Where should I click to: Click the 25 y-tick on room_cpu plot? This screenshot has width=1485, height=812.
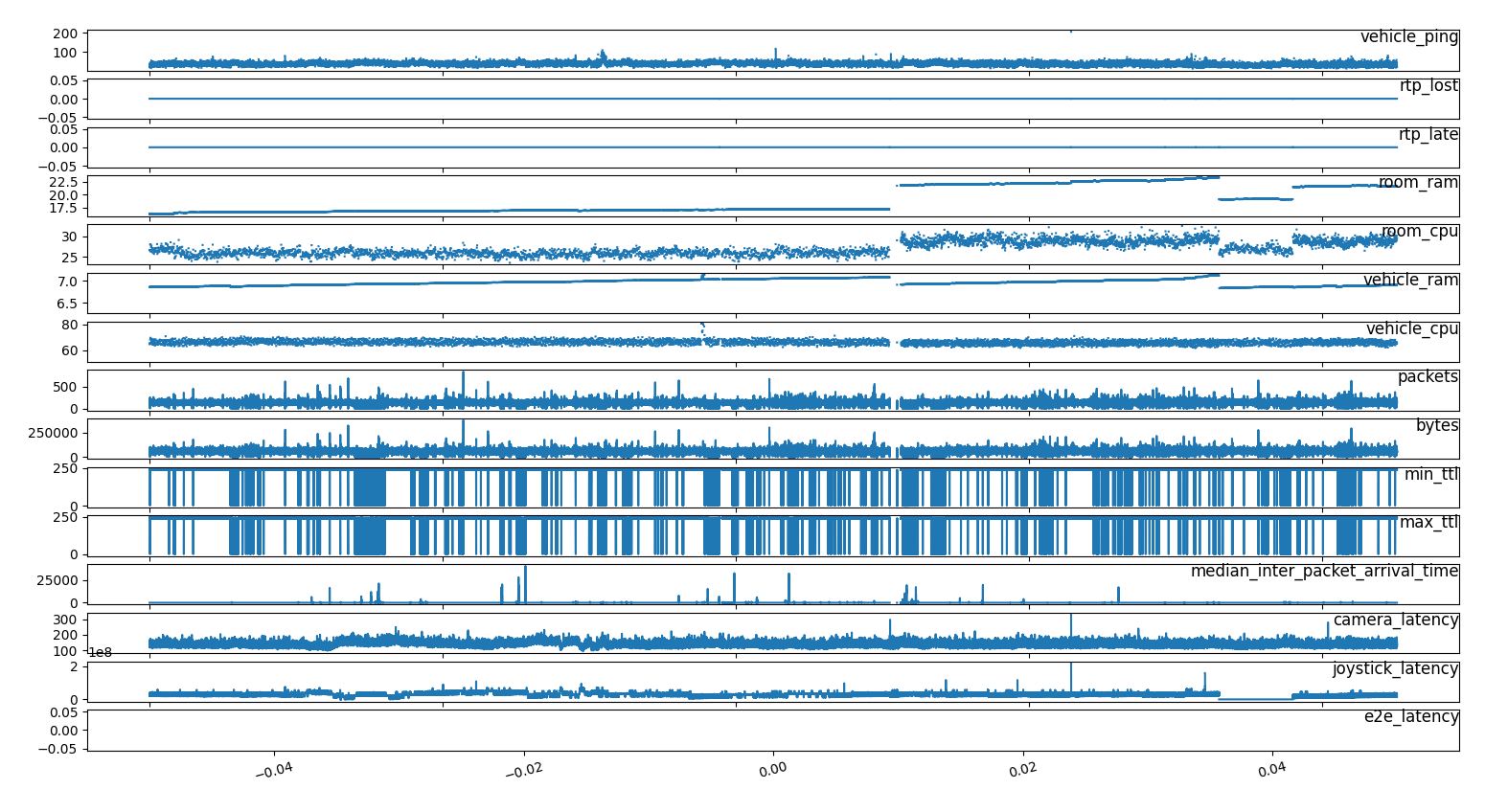click(x=71, y=258)
